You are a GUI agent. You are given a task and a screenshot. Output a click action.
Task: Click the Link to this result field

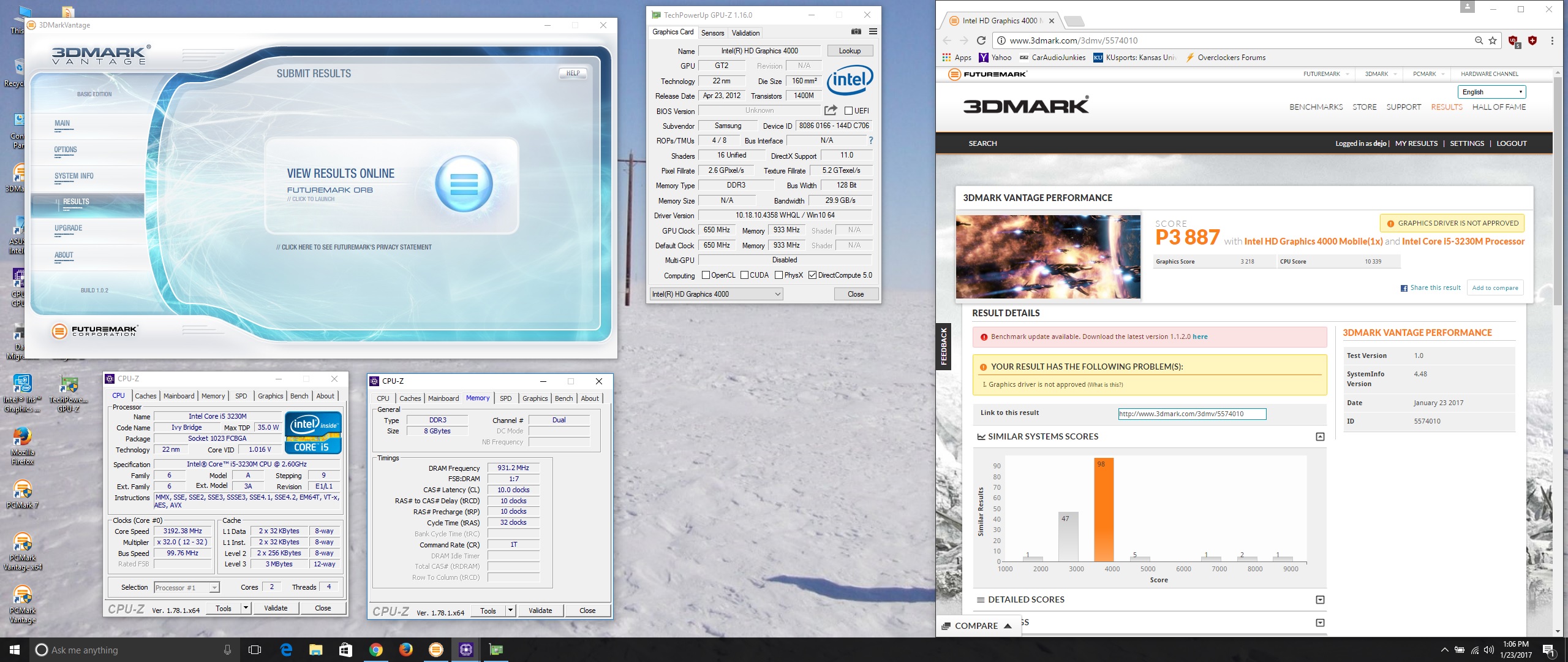pyautogui.click(x=1192, y=414)
